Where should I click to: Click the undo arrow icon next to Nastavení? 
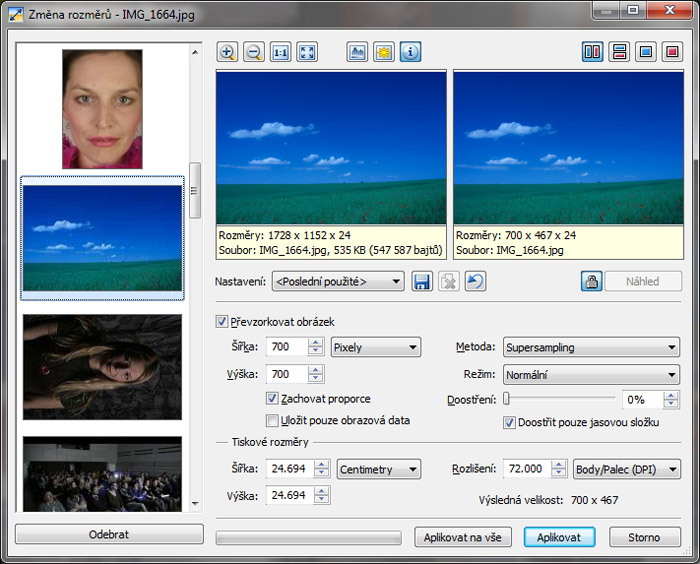coord(475,282)
